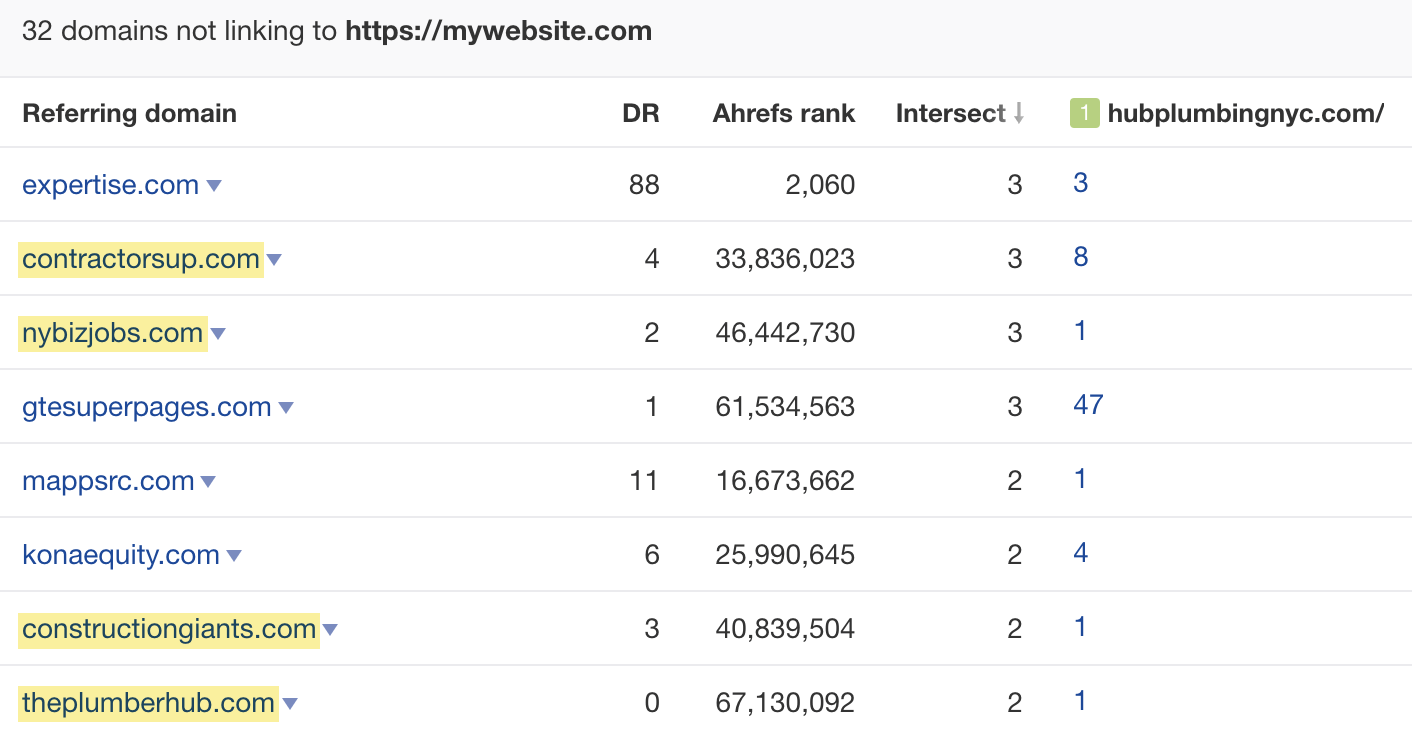1412x734 pixels.
Task: Click the 47 backlinks for gtesuperpages.com
Action: (1088, 404)
